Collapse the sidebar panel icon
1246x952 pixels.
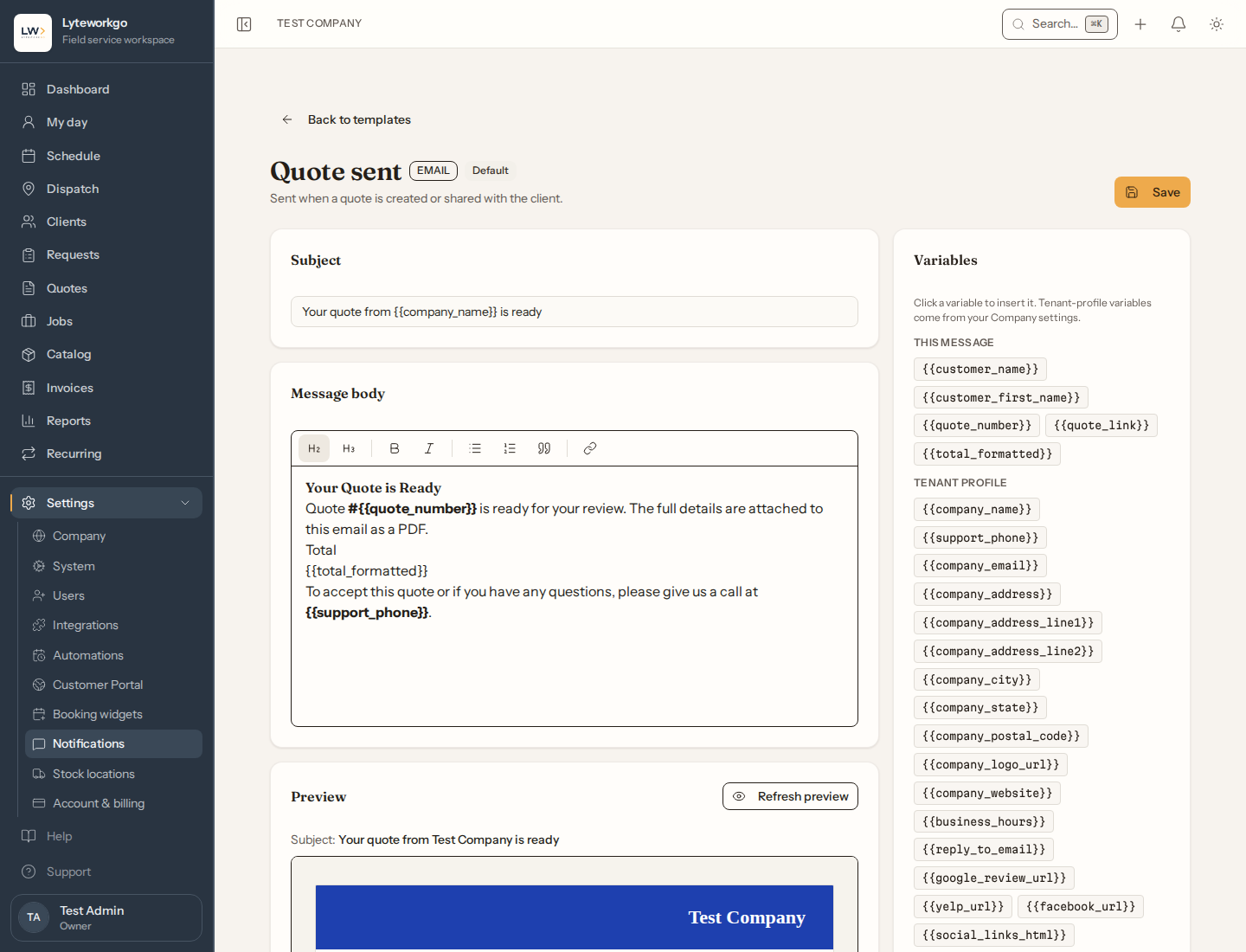point(244,24)
